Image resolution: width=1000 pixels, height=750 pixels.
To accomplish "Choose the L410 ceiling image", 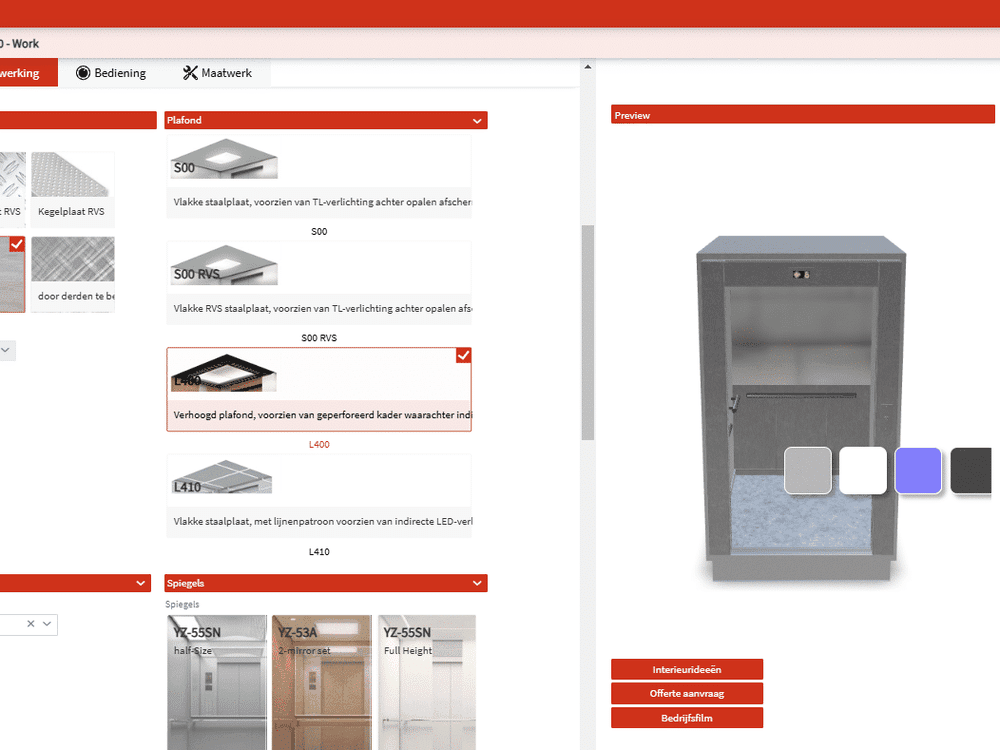I will click(222, 477).
